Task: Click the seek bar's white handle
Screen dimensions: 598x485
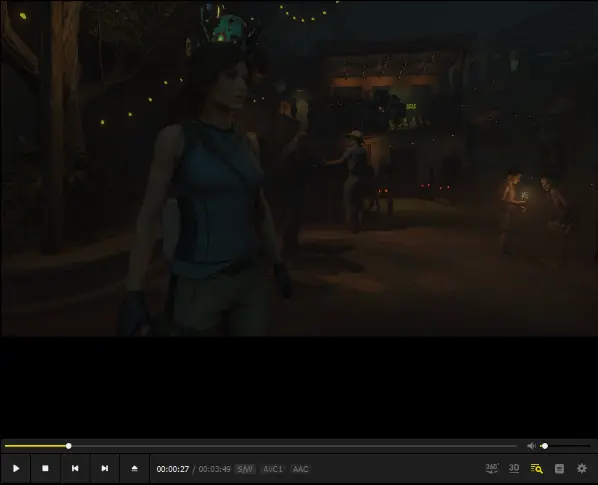Action: point(69,446)
